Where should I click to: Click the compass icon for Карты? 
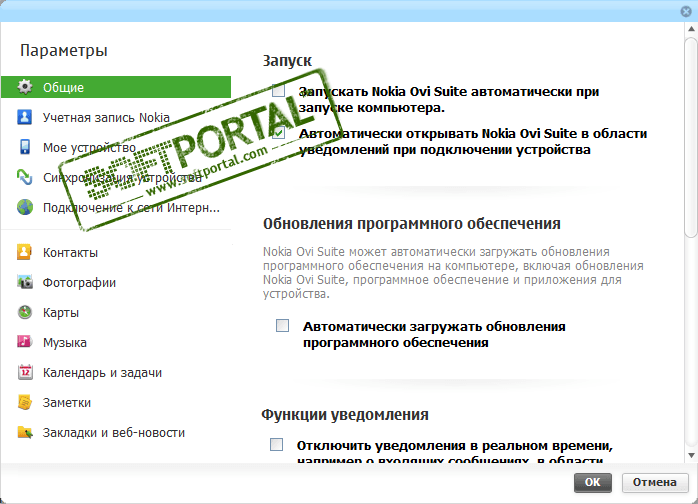pyautogui.click(x=25, y=312)
